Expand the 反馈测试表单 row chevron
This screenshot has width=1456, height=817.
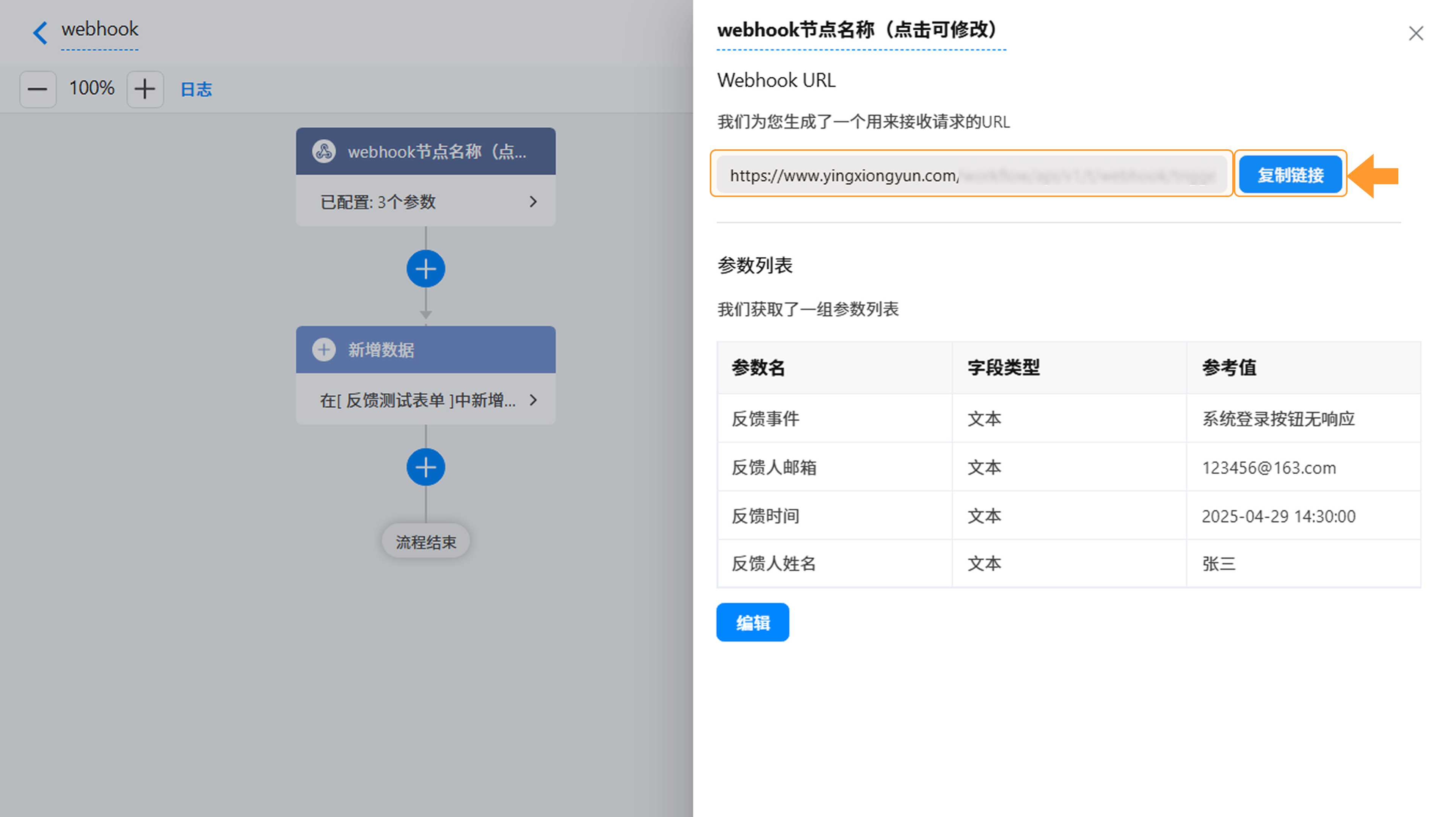(x=533, y=400)
